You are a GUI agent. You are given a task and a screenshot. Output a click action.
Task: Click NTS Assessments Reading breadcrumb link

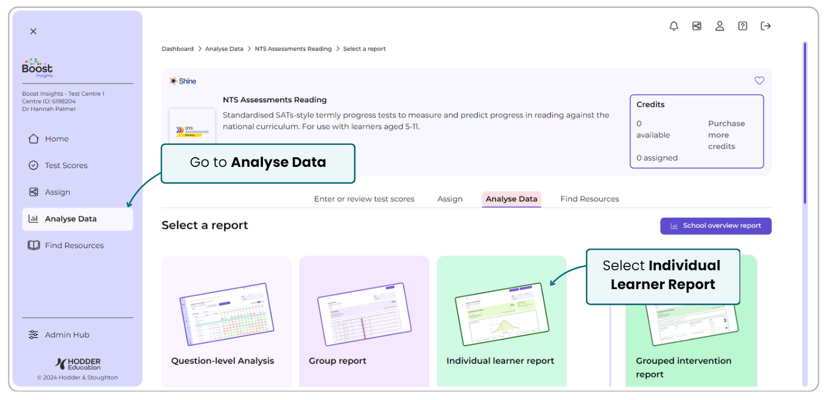pyautogui.click(x=293, y=49)
